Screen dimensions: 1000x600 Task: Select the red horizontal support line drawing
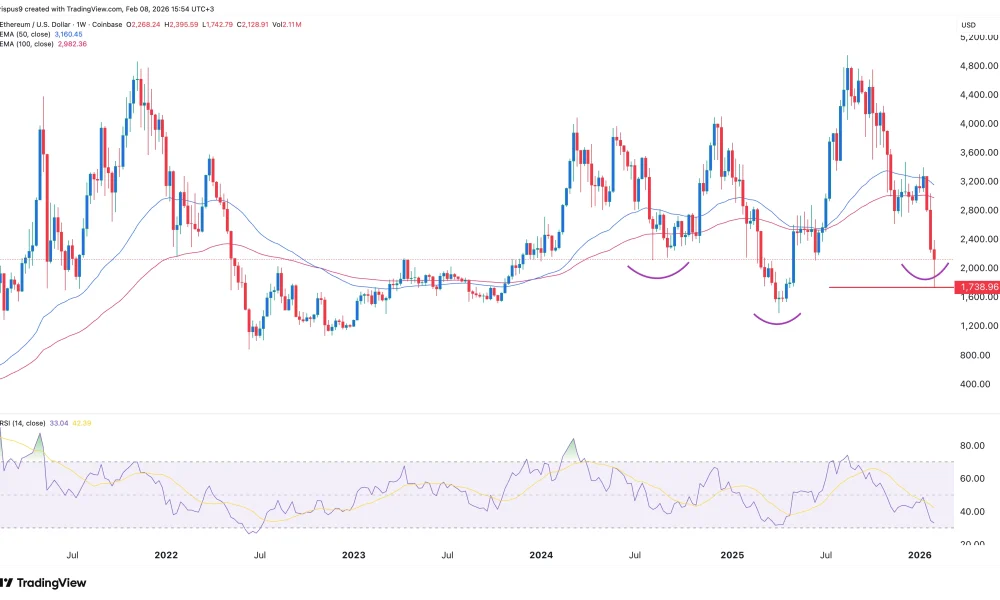(880, 288)
